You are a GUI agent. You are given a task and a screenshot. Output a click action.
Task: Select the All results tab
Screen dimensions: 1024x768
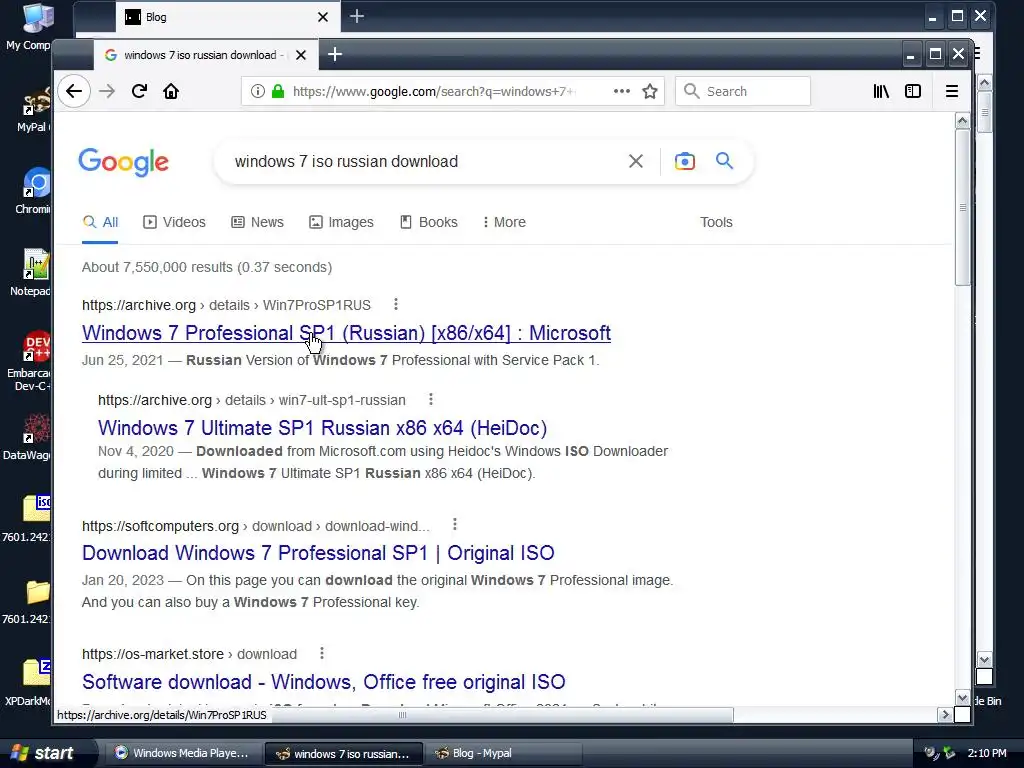point(101,222)
